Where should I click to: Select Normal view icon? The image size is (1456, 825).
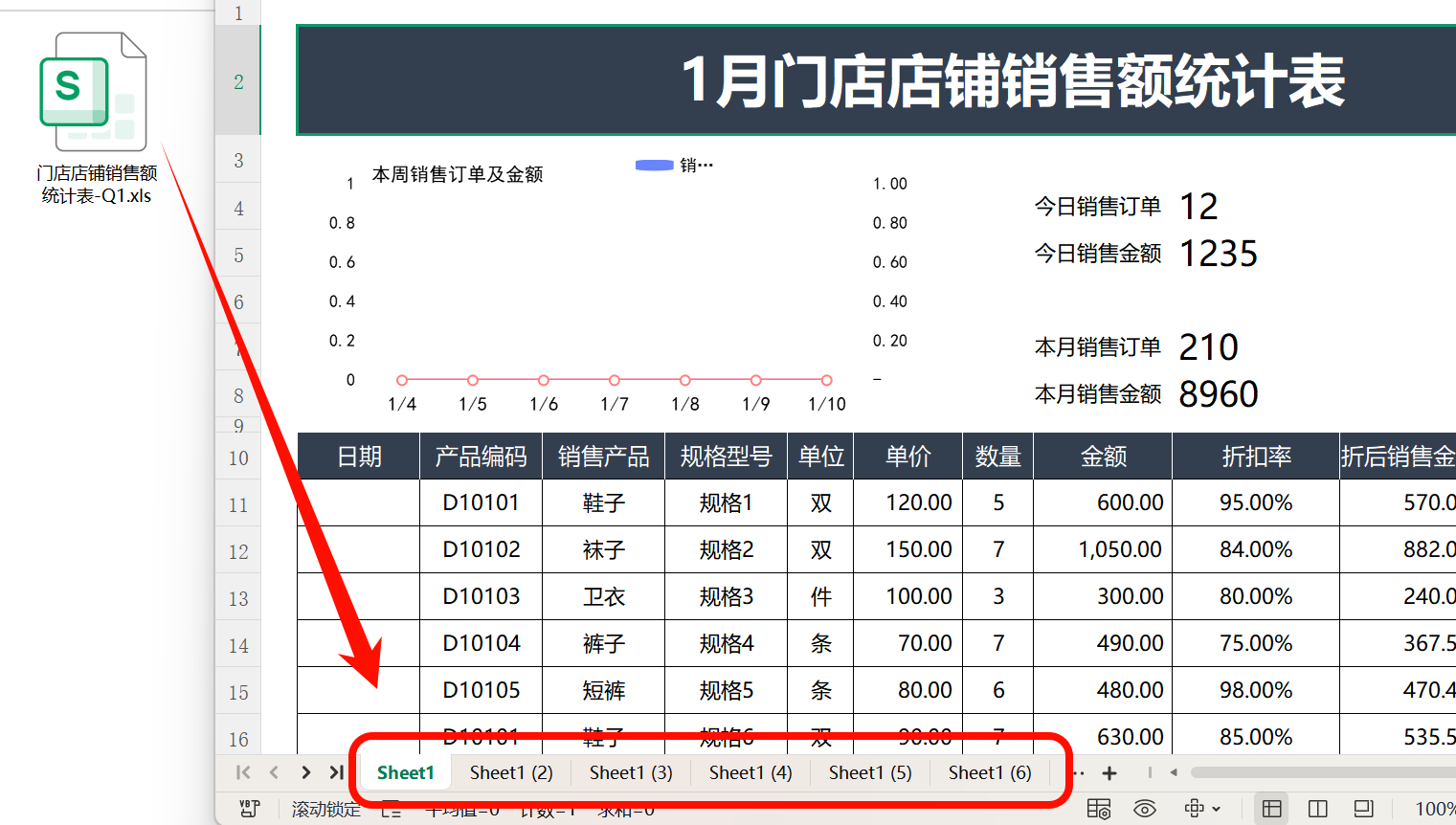tap(1271, 809)
